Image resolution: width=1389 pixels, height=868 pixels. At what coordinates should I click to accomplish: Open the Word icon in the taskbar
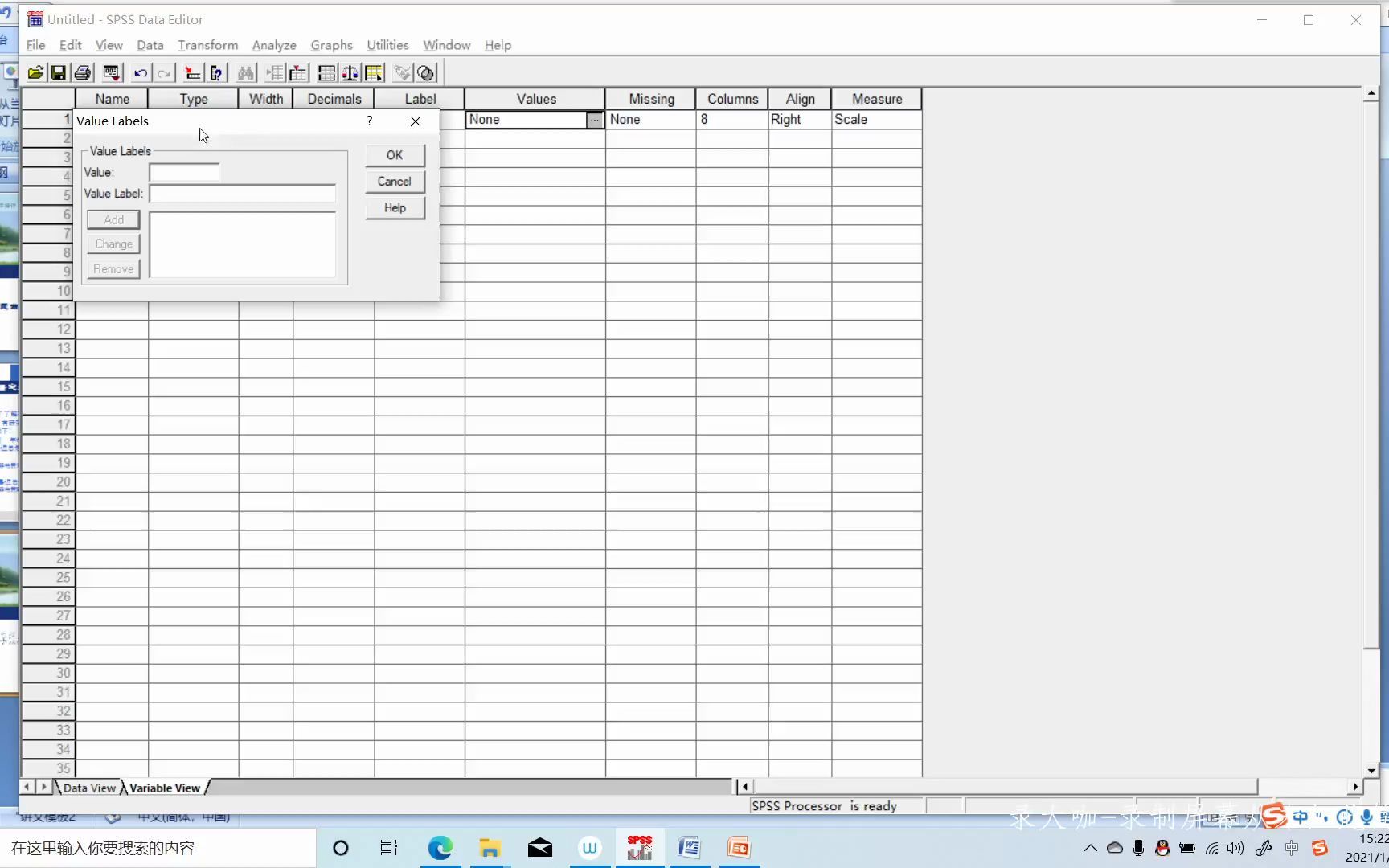[x=689, y=848]
